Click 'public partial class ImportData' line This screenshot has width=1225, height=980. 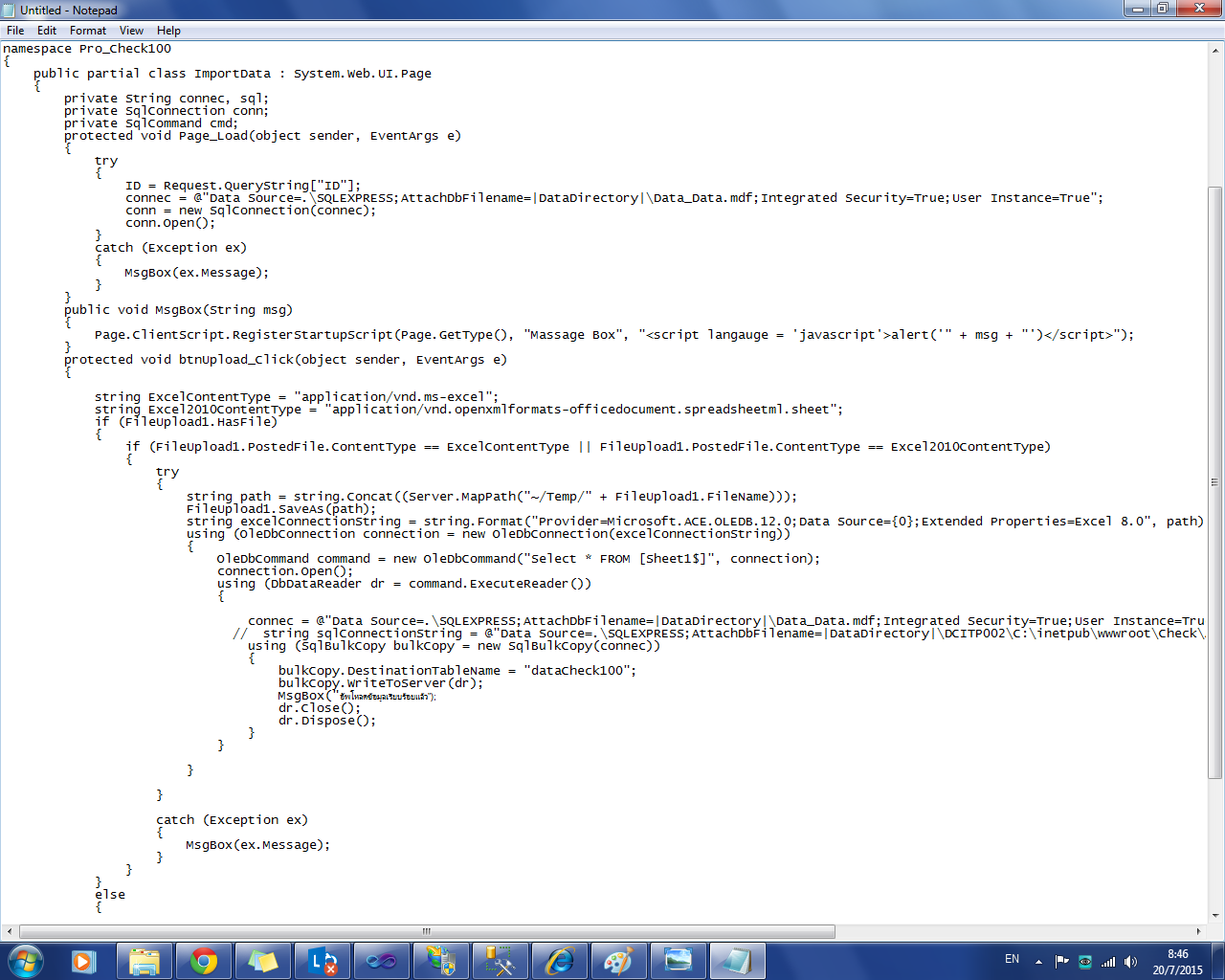[x=233, y=74]
